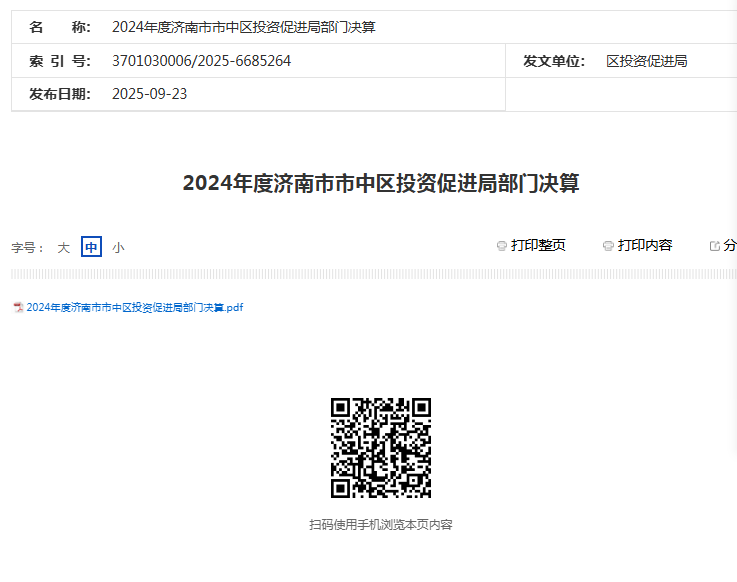
Task: Click the issuing unit 区投资促进局
Action: [646, 61]
